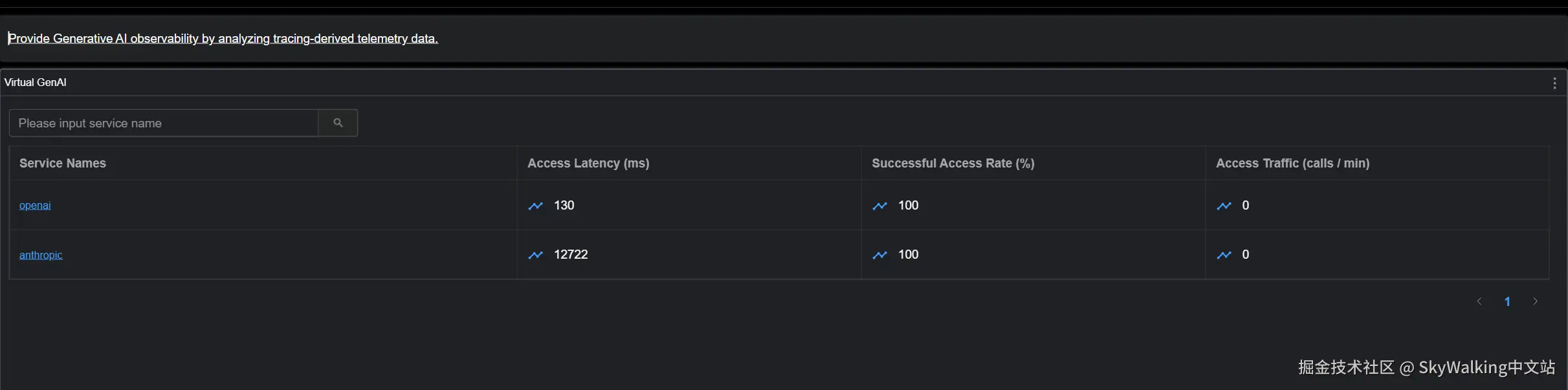Click the Access Traffic column header
Screen dimensions: 1568x390
1292,163
